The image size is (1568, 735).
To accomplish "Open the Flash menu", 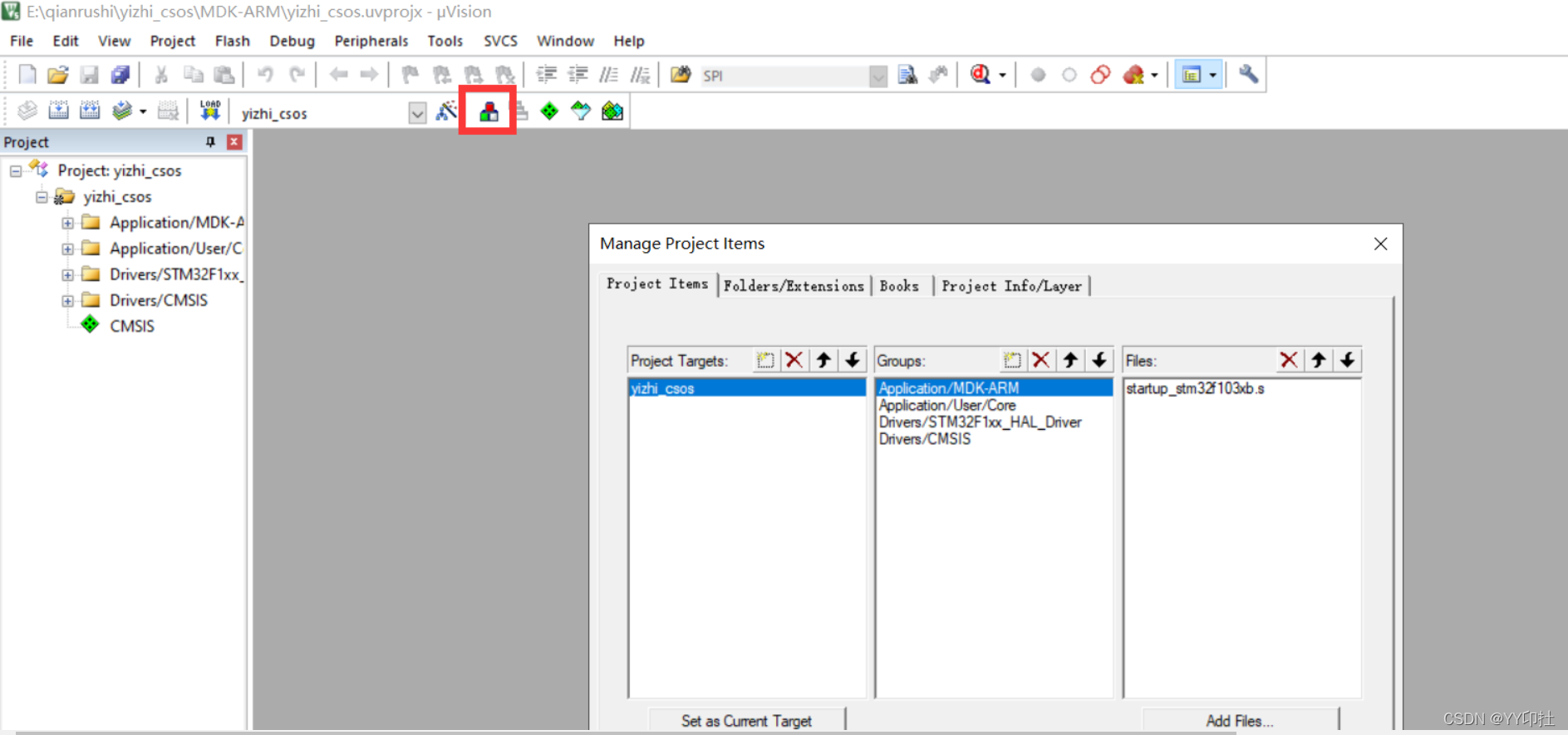I will point(233,41).
